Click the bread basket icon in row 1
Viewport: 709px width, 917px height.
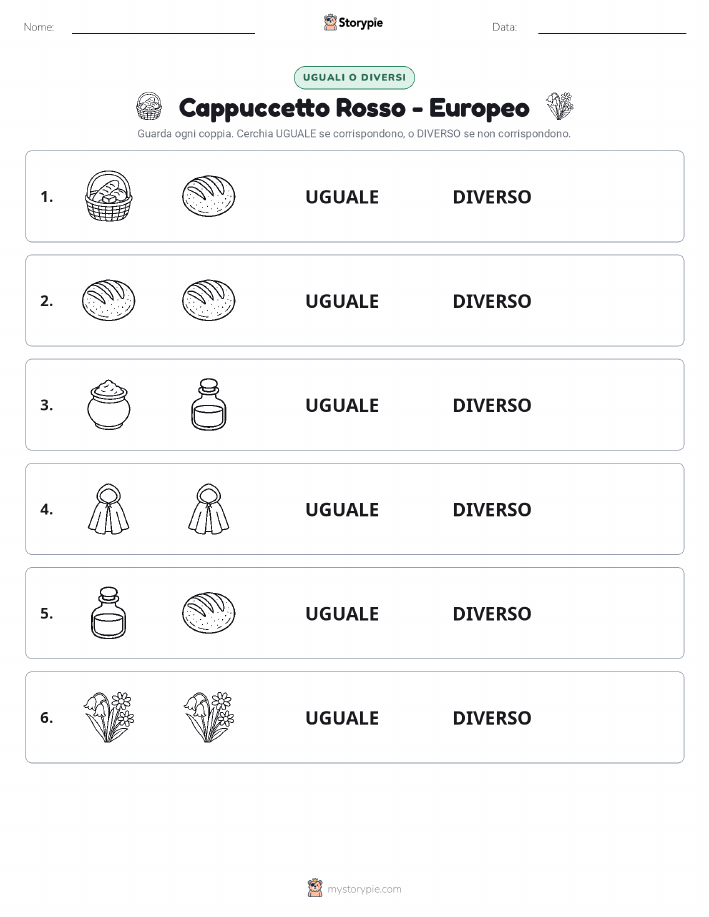108,196
